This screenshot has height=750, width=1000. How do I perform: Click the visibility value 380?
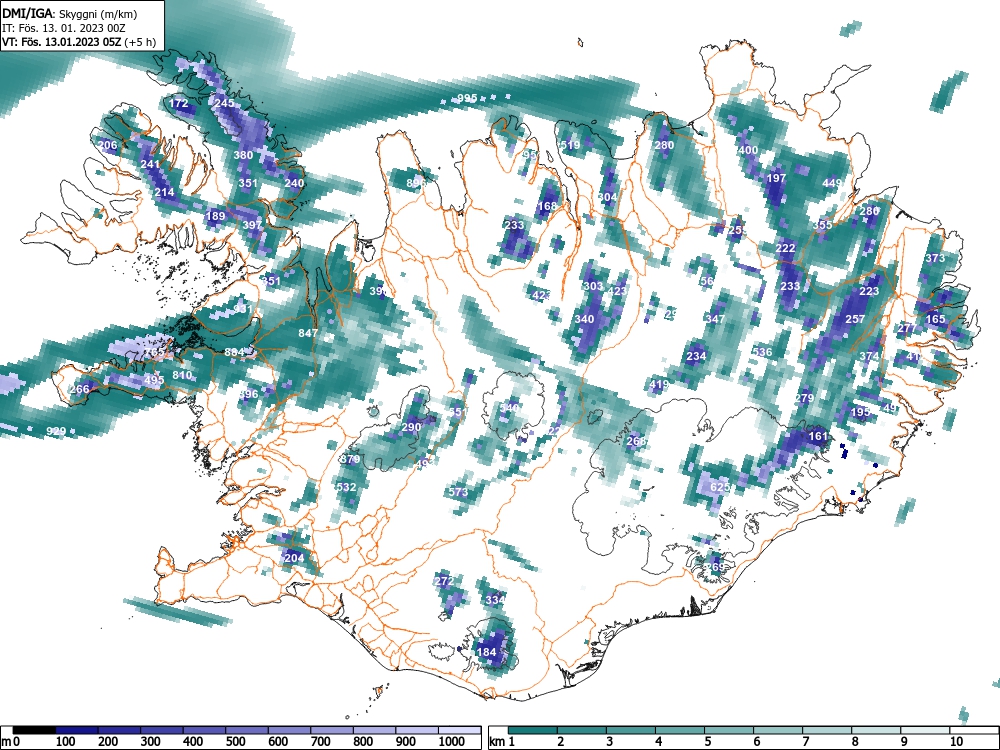pyautogui.click(x=243, y=154)
